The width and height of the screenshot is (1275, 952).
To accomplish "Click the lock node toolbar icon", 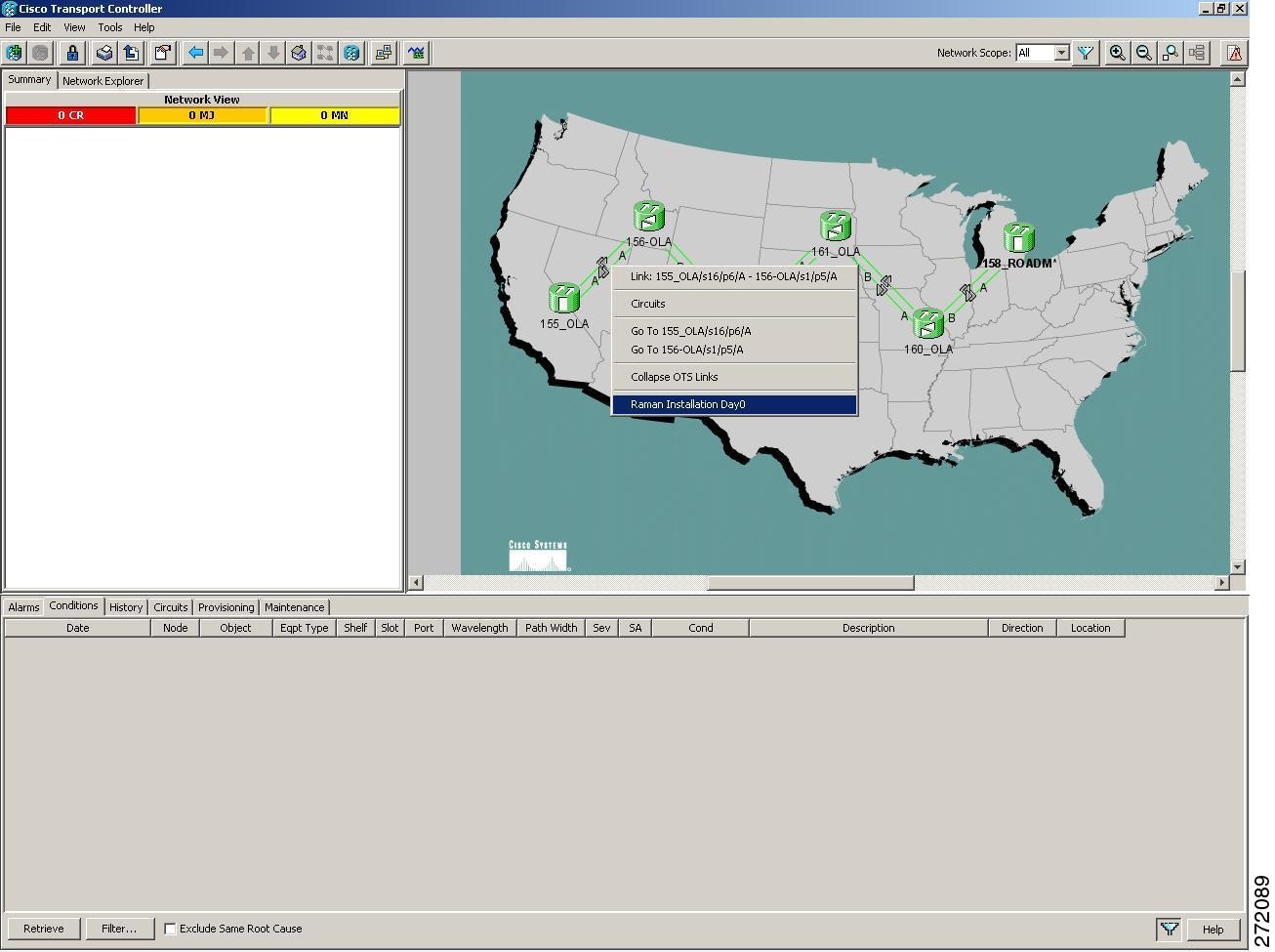I will click(x=72, y=53).
